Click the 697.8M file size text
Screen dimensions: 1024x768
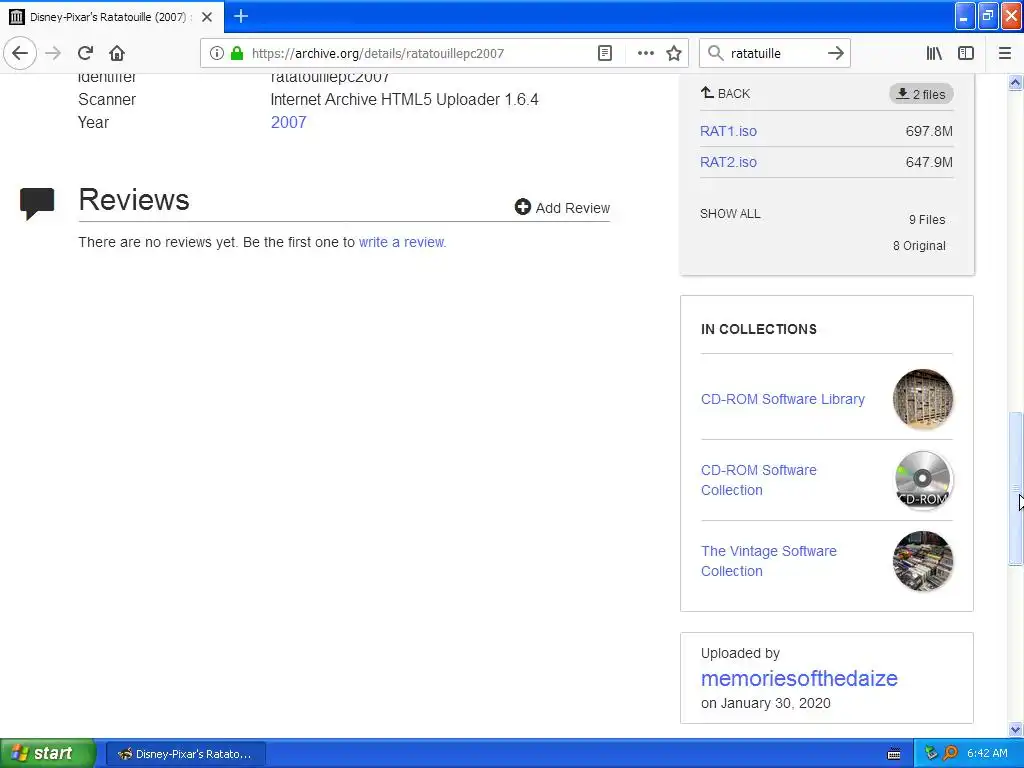click(929, 131)
